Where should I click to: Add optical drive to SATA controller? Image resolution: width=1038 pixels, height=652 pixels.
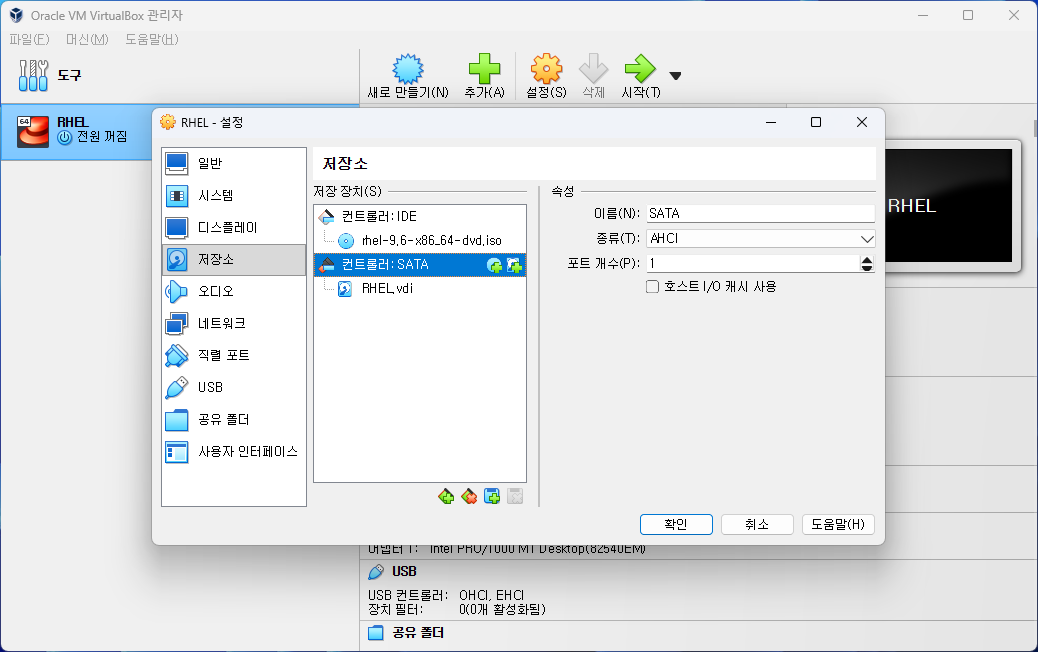coord(495,265)
